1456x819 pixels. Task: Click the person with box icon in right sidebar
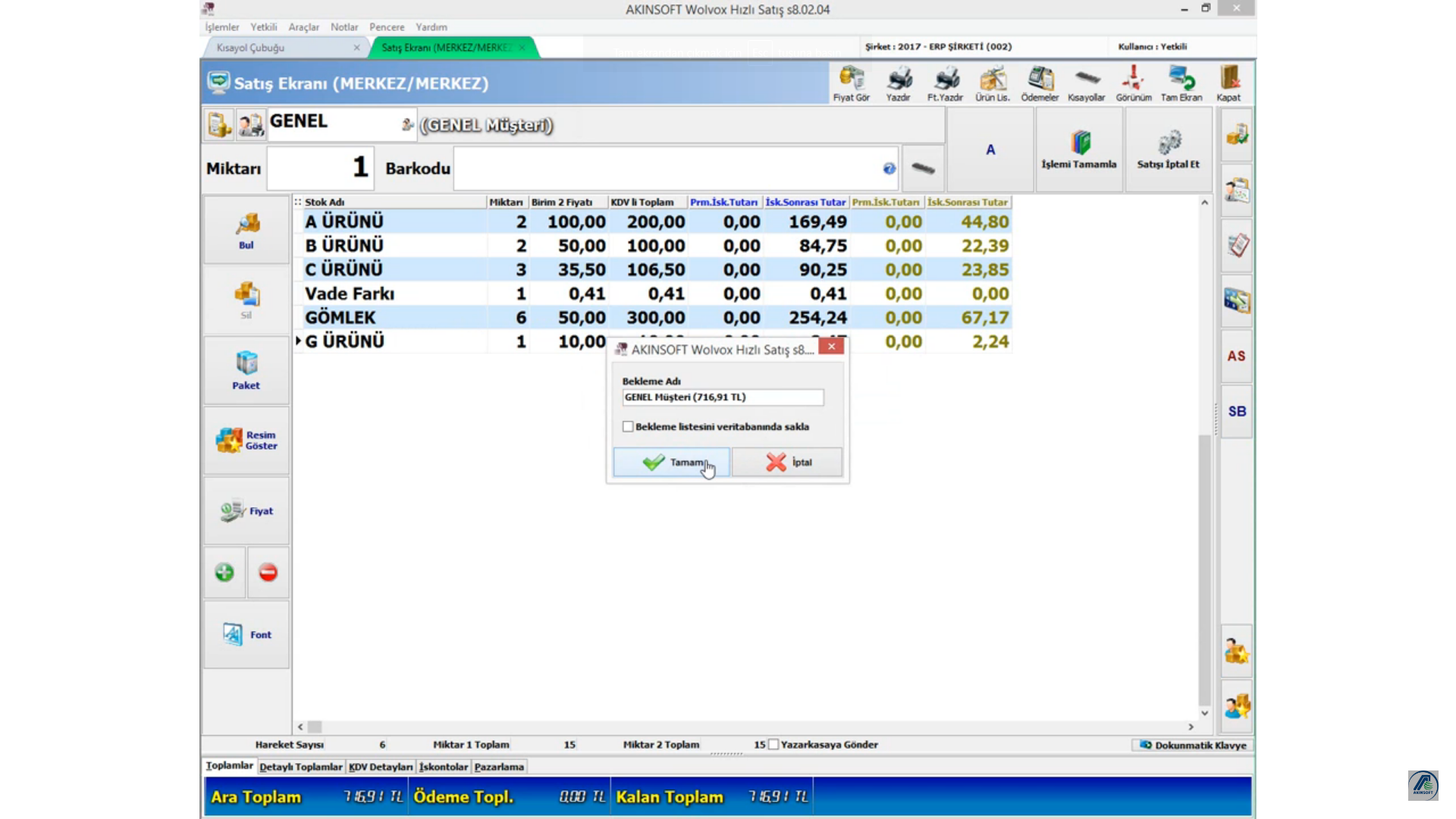point(1237,651)
